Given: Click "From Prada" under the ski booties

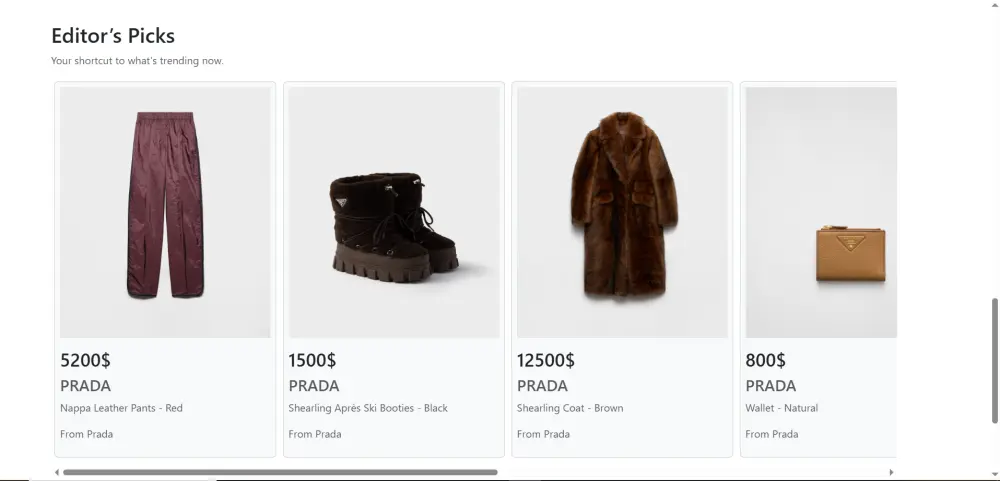Looking at the screenshot, I should click(x=315, y=434).
